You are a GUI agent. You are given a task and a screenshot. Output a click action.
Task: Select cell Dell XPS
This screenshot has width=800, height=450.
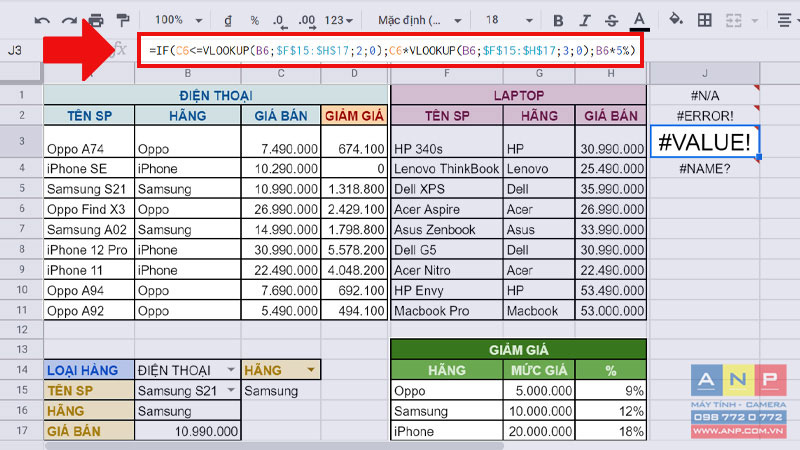447,189
